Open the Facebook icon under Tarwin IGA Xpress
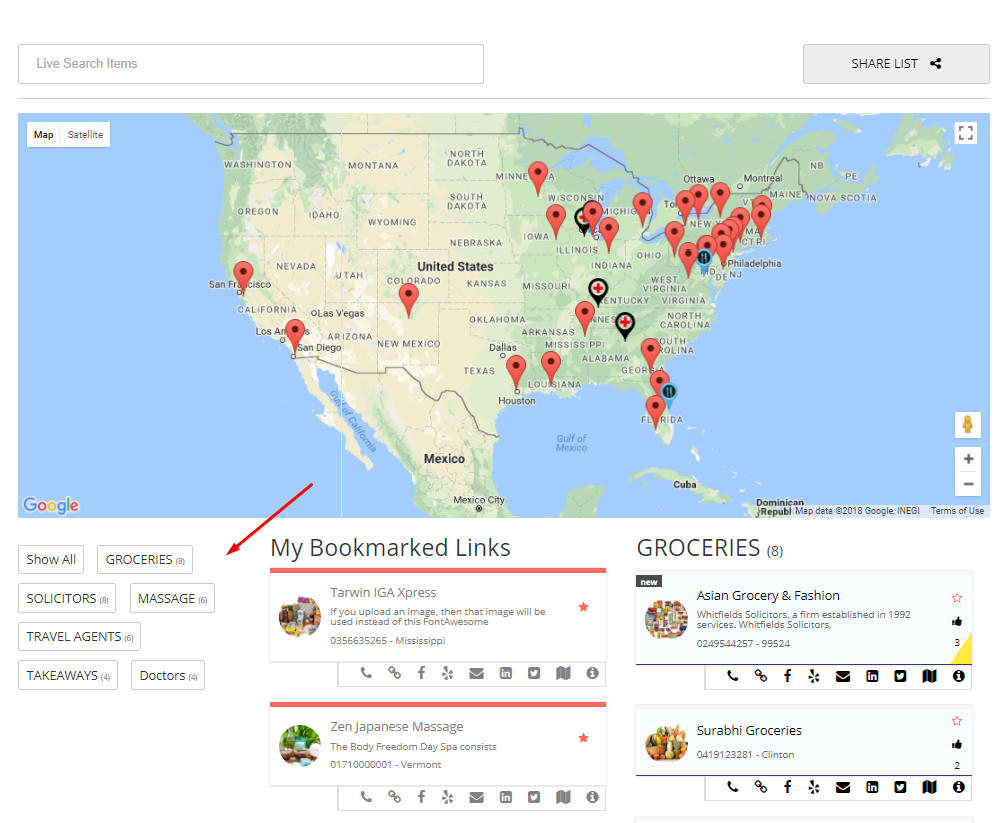This screenshot has width=1003, height=823. 422,673
